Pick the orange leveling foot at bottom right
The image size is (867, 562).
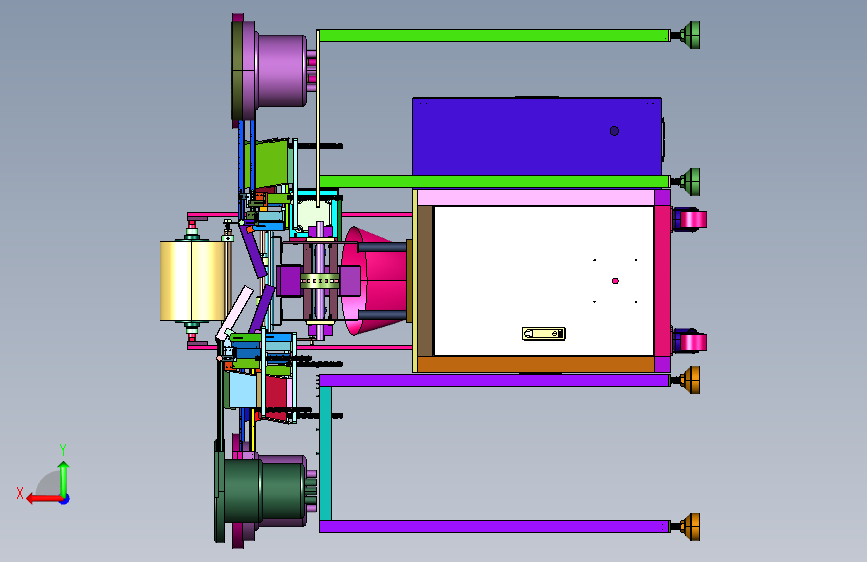pos(690,527)
